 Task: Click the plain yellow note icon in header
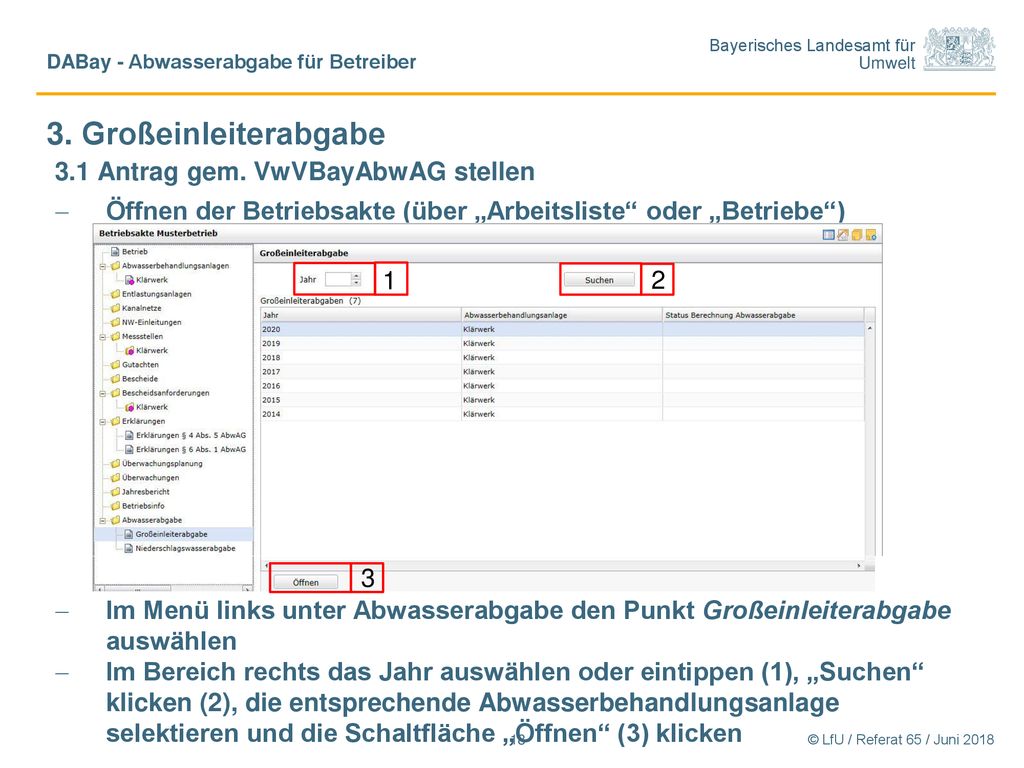857,234
